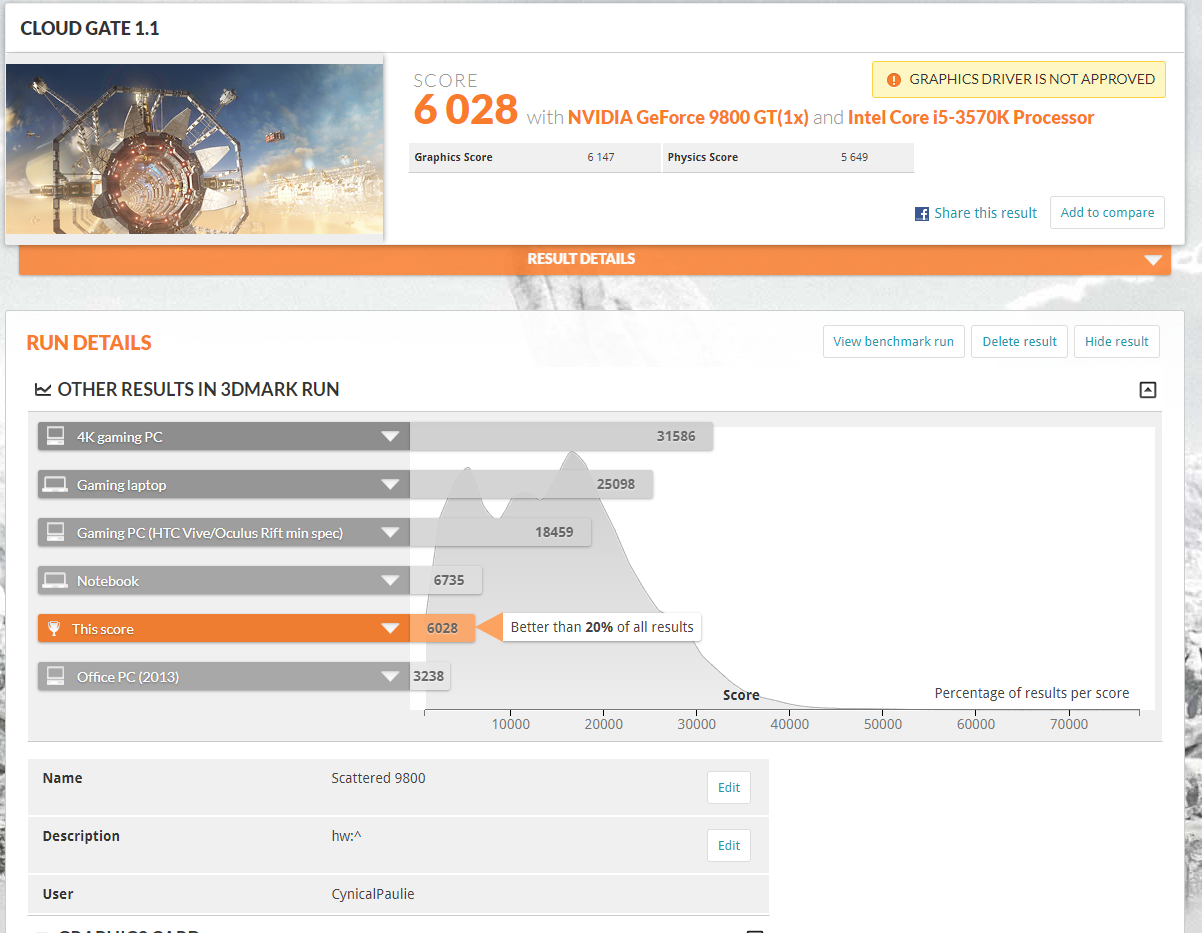Click the RUN DETAILS heading
Viewport: 1202px width, 933px height.
(x=89, y=343)
